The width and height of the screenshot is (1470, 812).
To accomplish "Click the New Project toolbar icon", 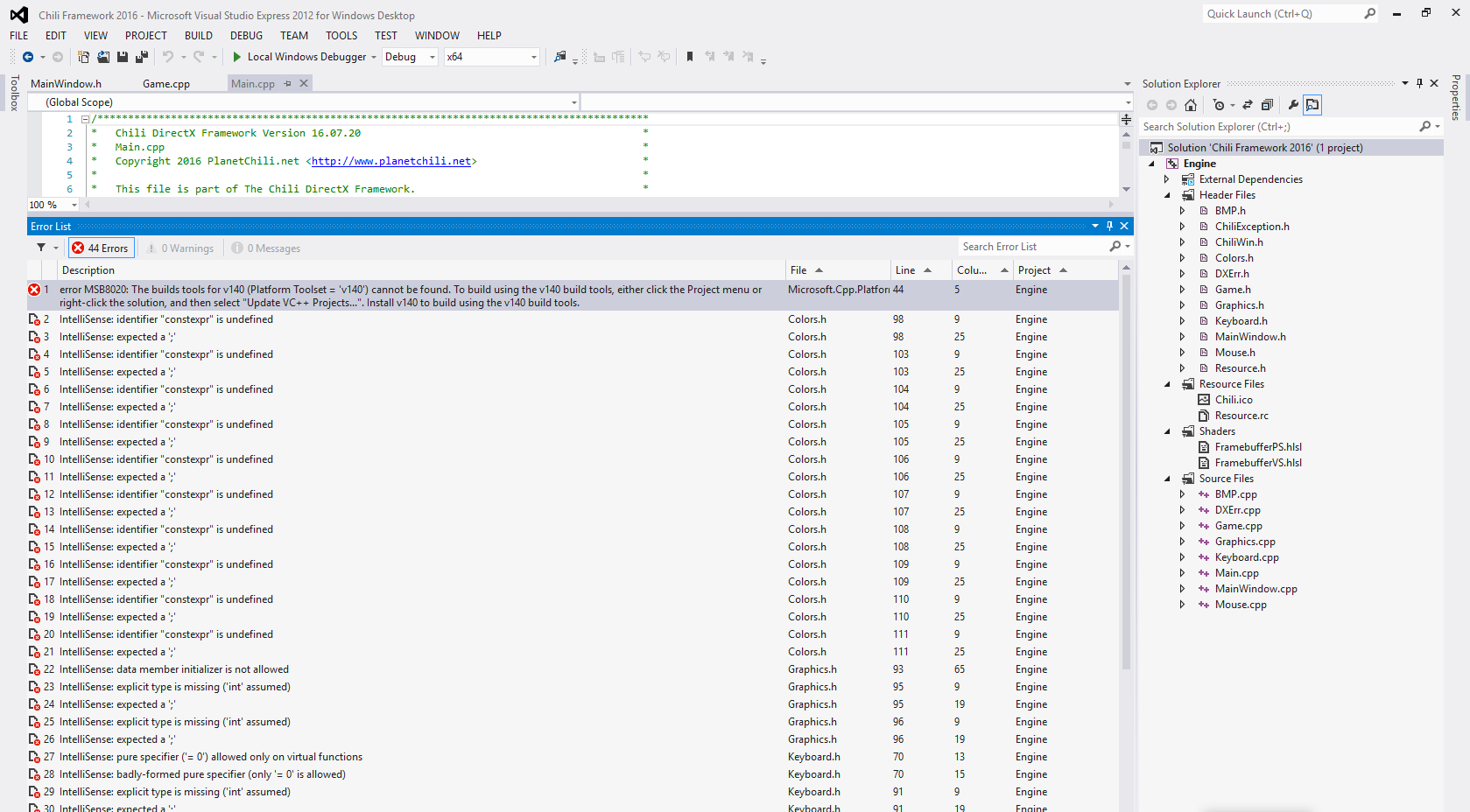I will click(x=83, y=57).
